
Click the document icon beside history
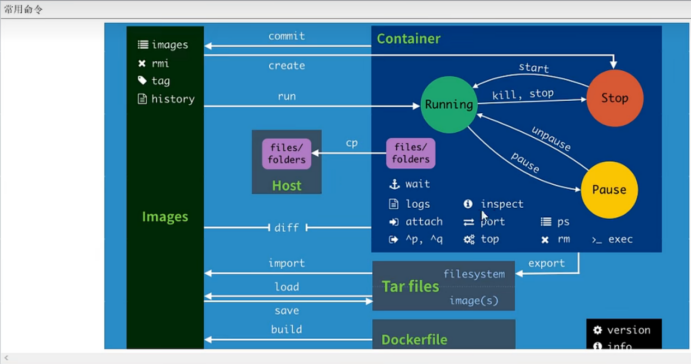[x=142, y=99]
